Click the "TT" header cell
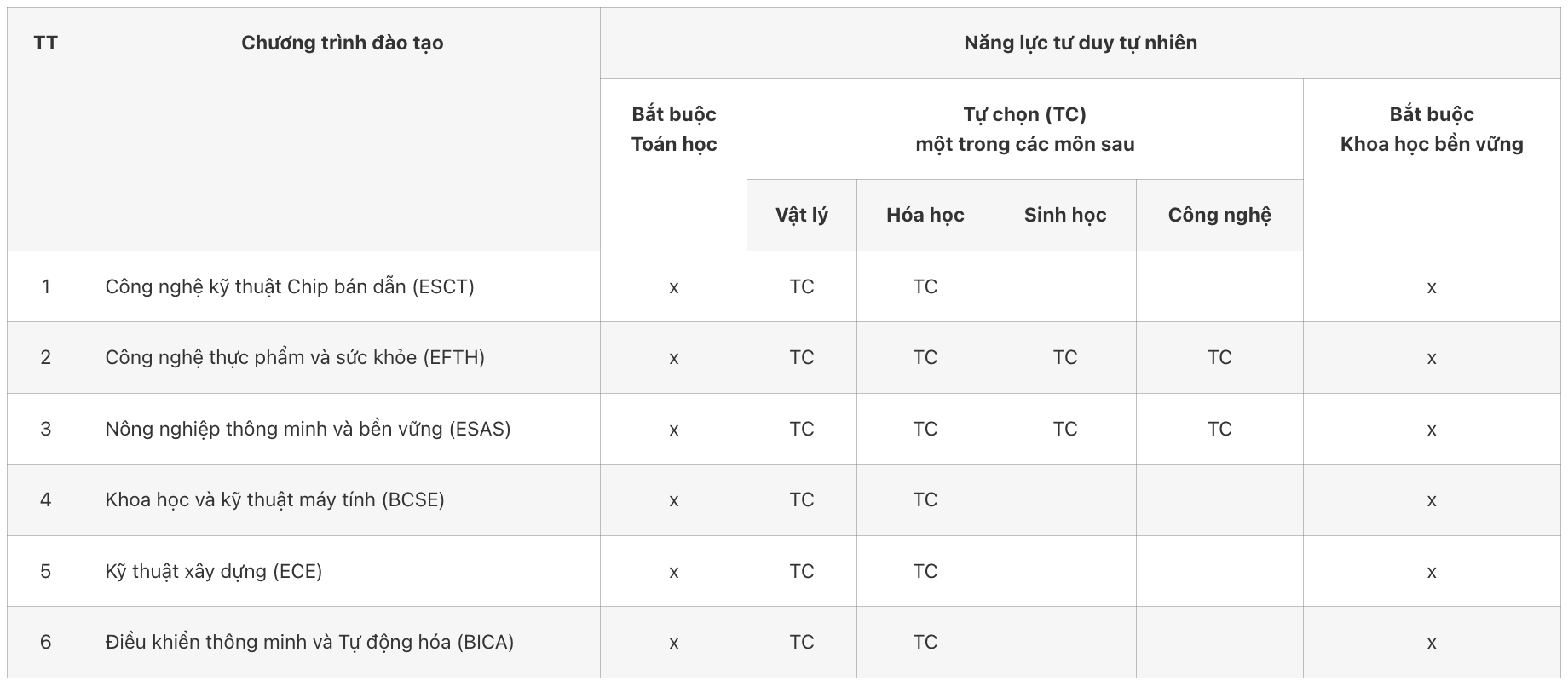The height and width of the screenshot is (687, 1568). (46, 43)
